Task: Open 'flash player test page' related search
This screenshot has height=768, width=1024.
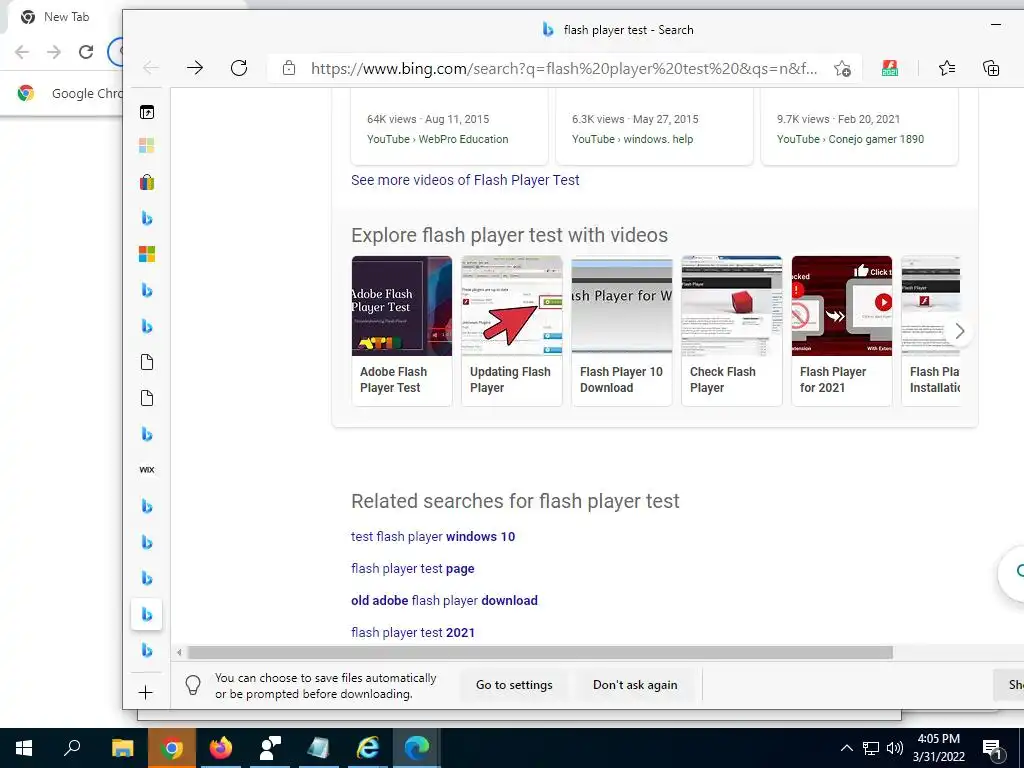Action: click(413, 569)
